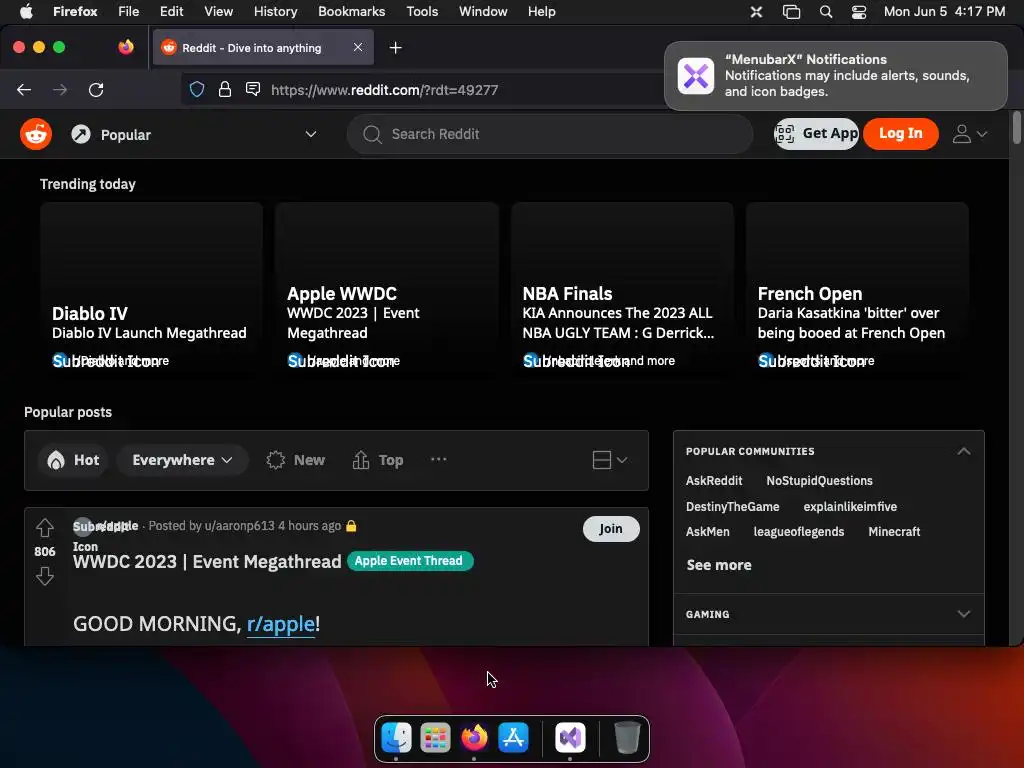Click the search magnifier icon in Reddit
Viewport: 1024px width, 768px height.
pos(372,135)
